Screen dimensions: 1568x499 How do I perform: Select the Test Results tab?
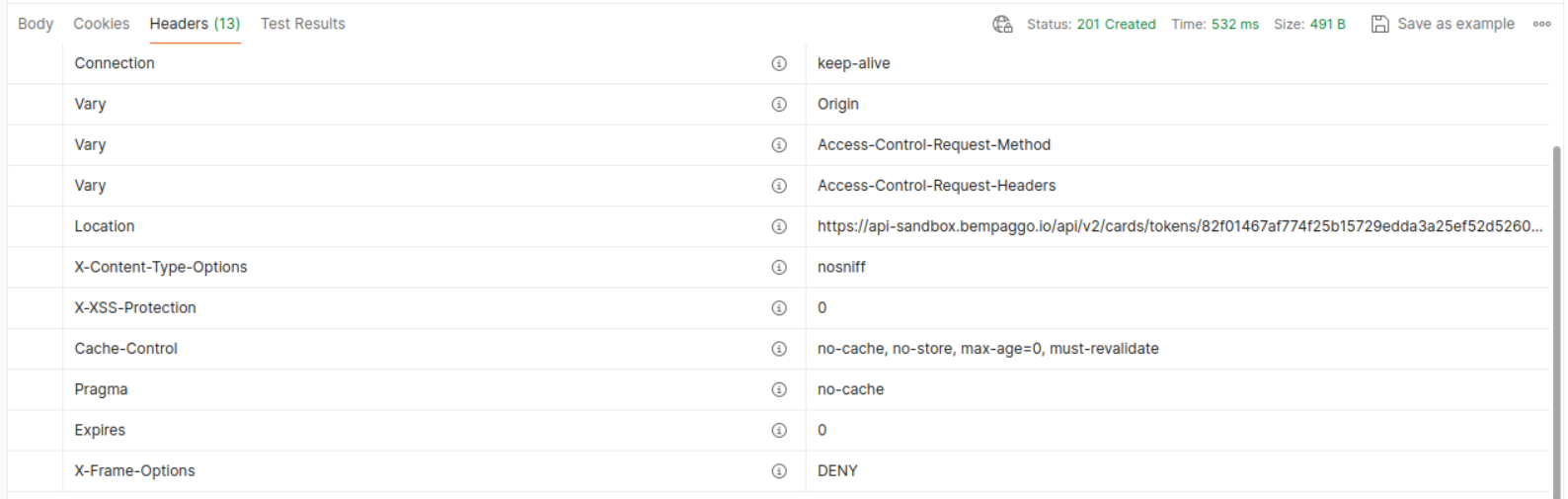point(303,24)
